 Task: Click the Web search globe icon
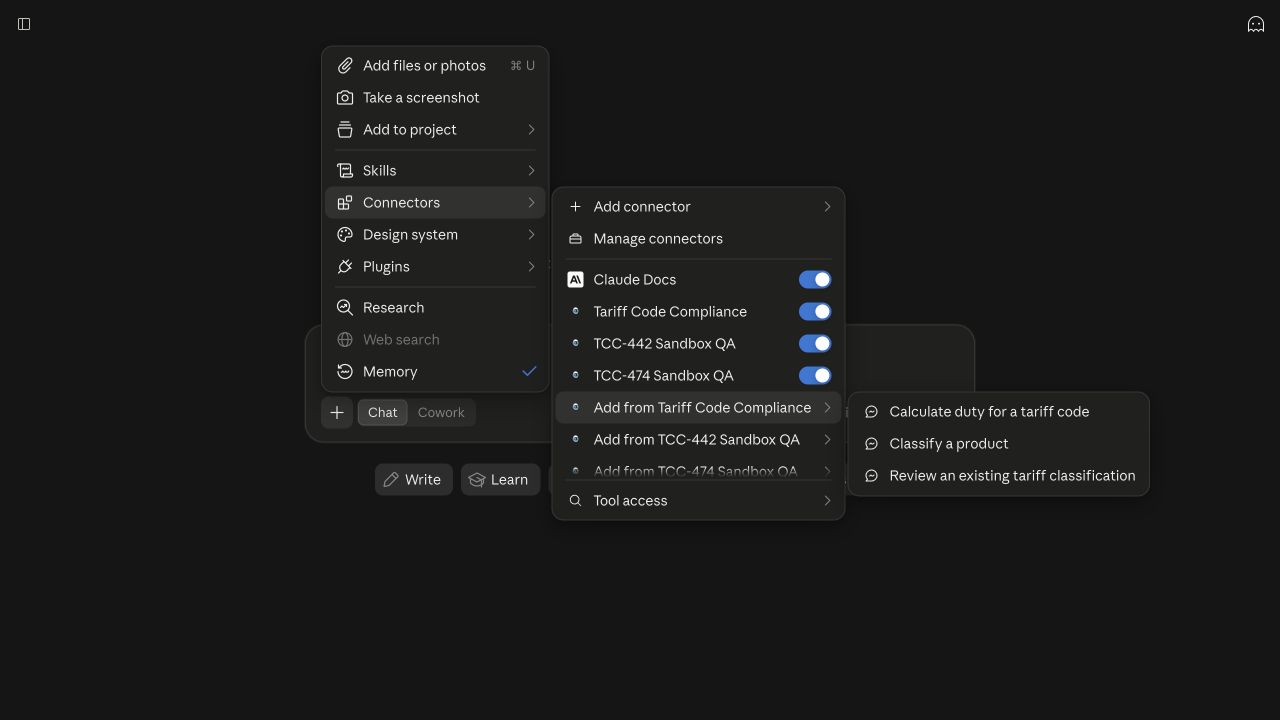tap(345, 340)
